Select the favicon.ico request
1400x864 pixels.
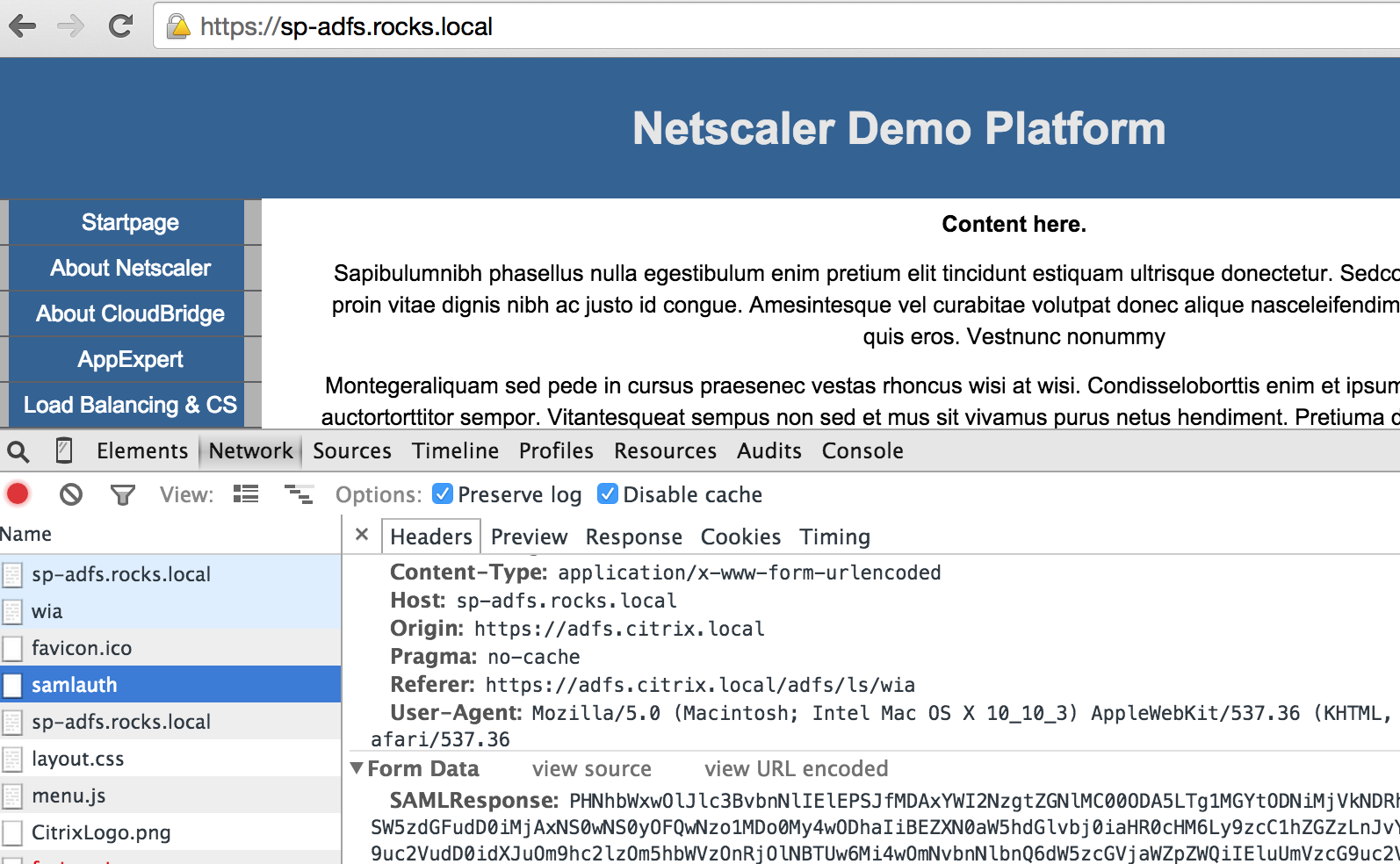(82, 648)
